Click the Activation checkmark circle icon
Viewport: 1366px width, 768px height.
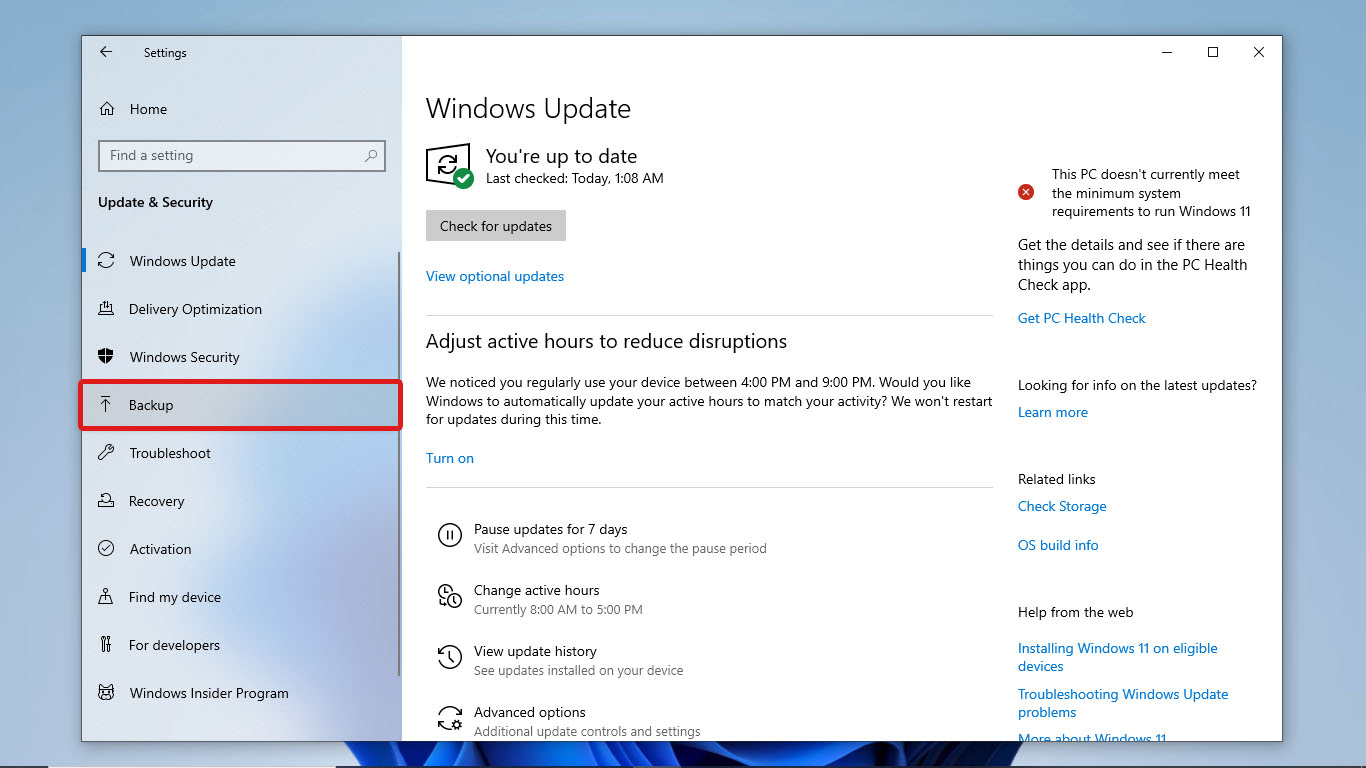[106, 549]
